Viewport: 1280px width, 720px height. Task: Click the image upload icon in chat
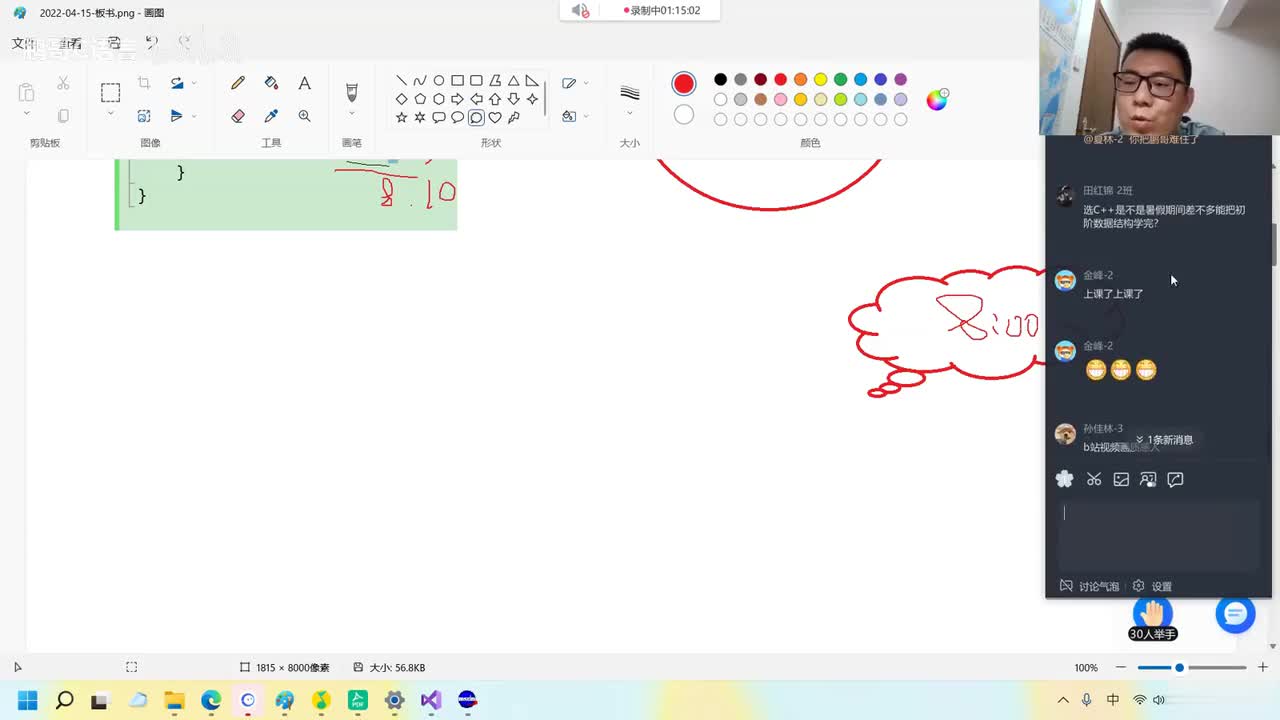pyautogui.click(x=1121, y=480)
